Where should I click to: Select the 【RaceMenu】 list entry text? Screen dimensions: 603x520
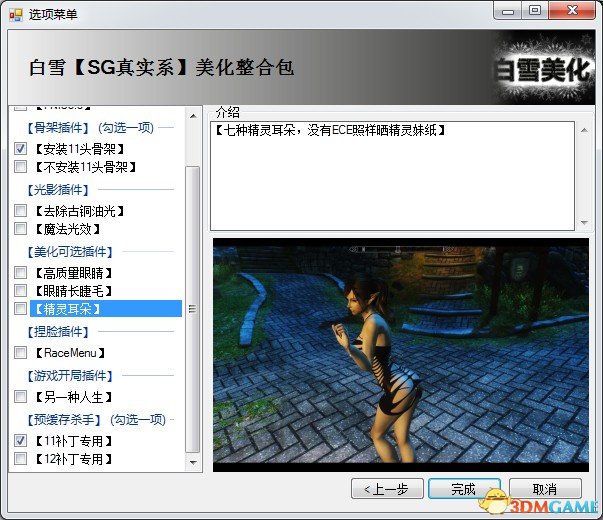70,353
